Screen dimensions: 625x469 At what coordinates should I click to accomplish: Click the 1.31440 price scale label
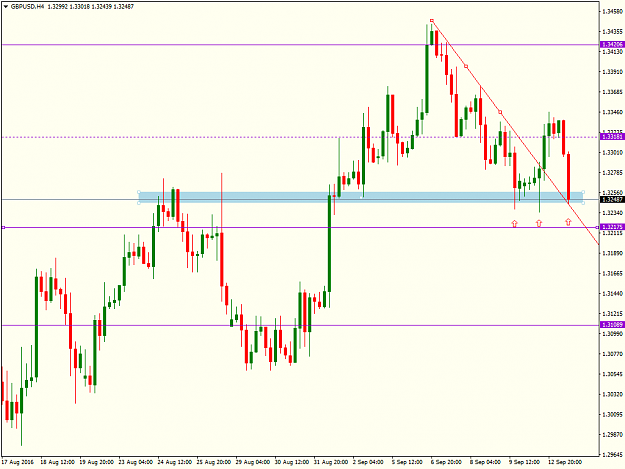tap(613, 294)
